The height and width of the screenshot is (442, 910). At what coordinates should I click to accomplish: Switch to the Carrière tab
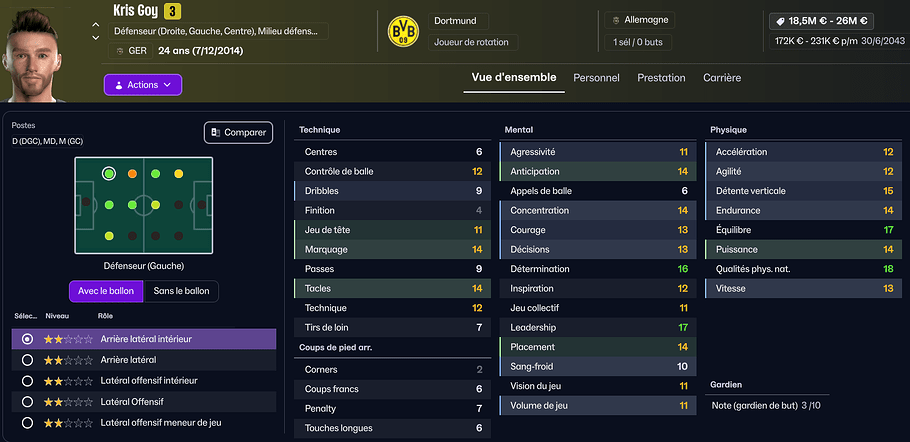pos(722,78)
